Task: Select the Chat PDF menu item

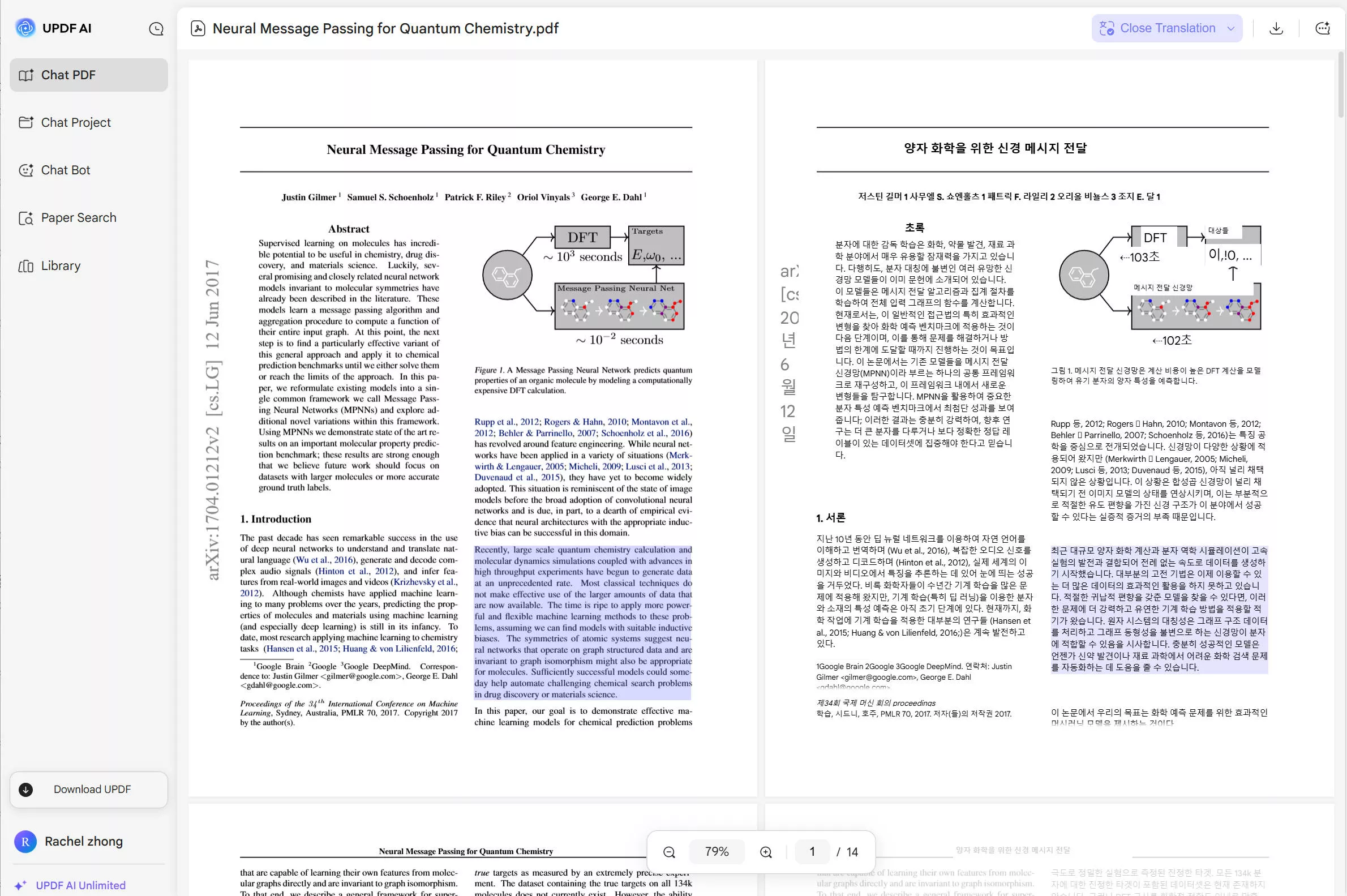Action: (x=88, y=75)
